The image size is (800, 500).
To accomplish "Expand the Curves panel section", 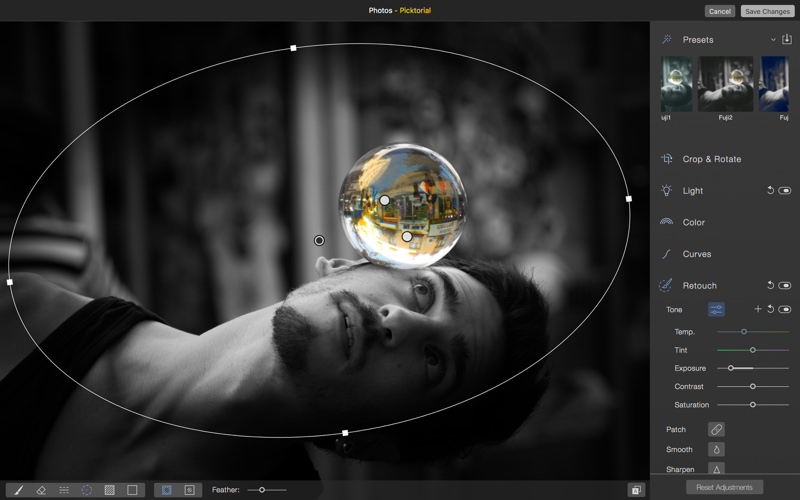I will coord(696,254).
